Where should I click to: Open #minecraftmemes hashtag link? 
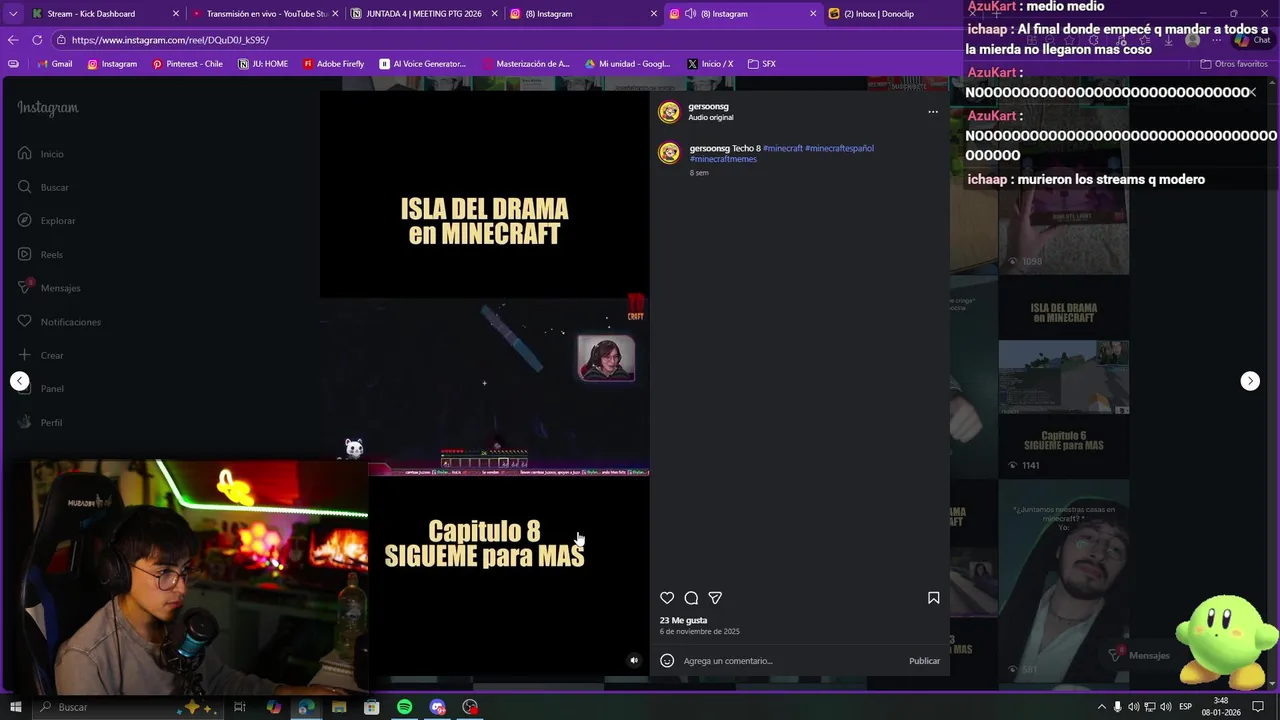click(x=723, y=159)
